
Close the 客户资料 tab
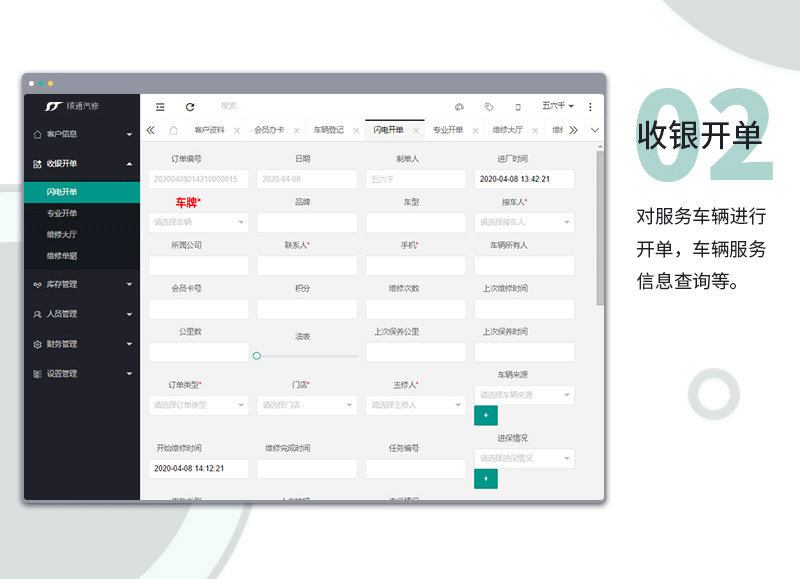click(x=236, y=130)
